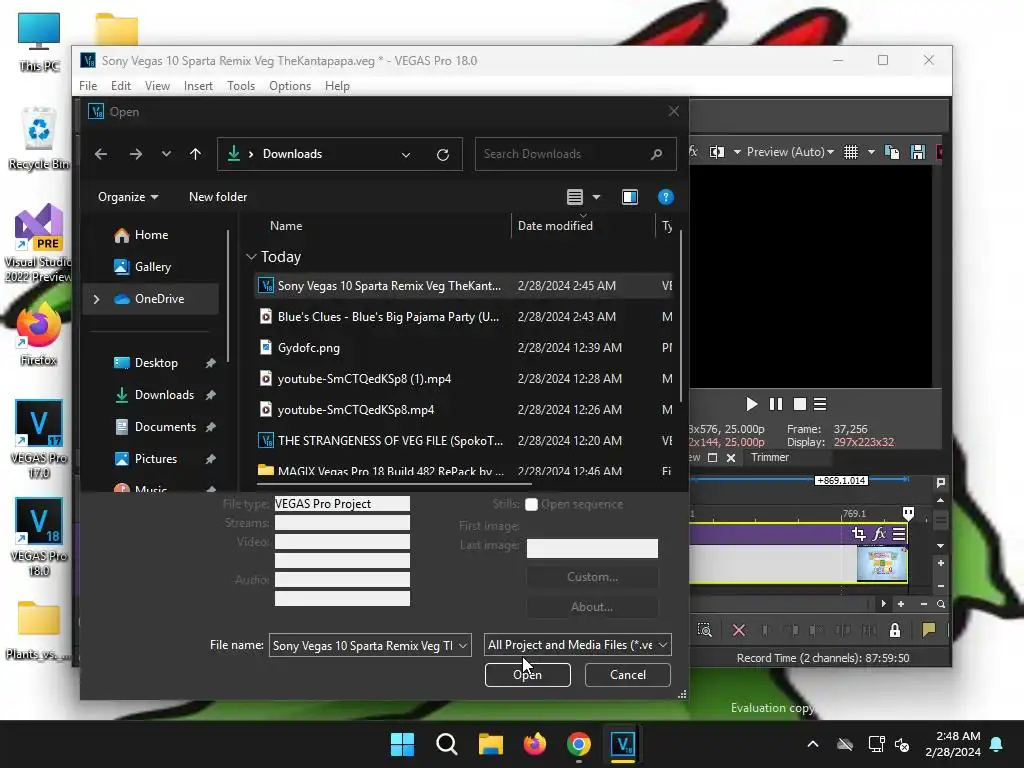Select THE STRANGENESS OF VEG FILE project
Screen dimensions: 1024x768
pyautogui.click(x=462, y=441)
